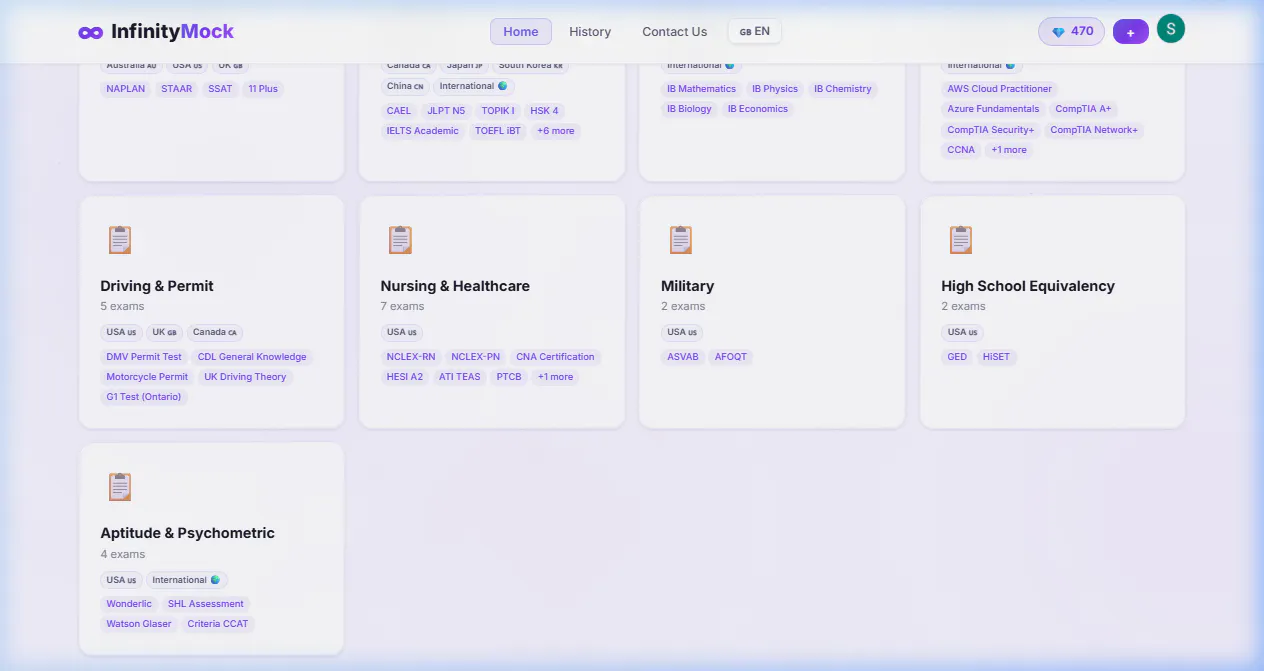Select the CompTIA Security+ exam

click(991, 130)
